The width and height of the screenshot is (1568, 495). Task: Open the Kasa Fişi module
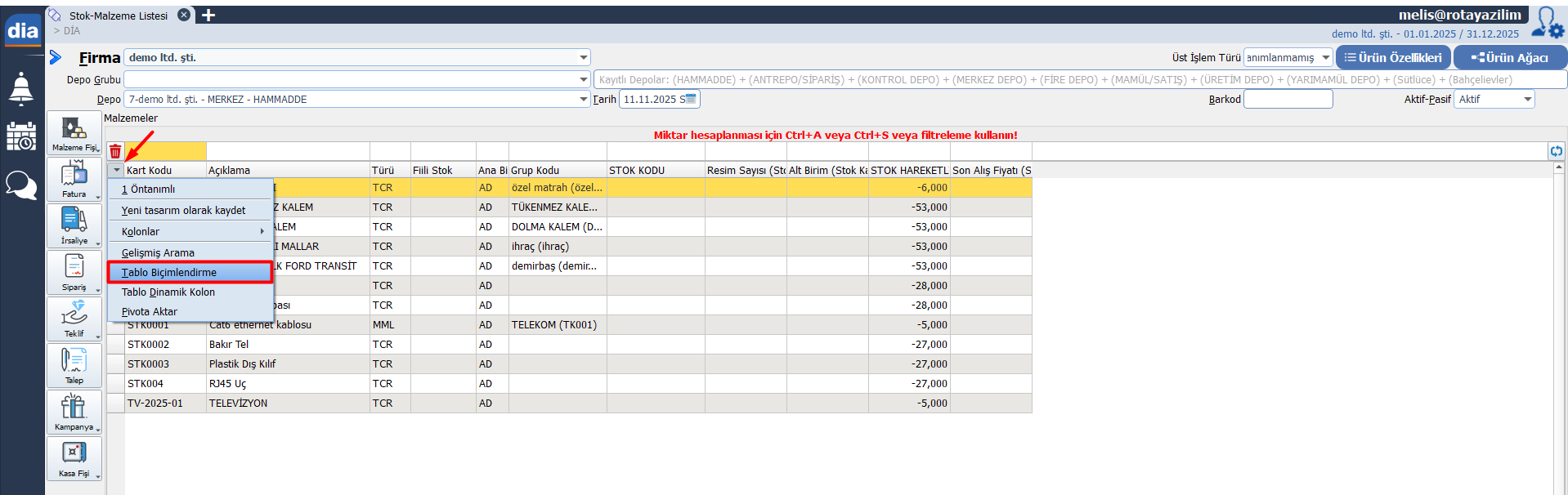click(74, 458)
